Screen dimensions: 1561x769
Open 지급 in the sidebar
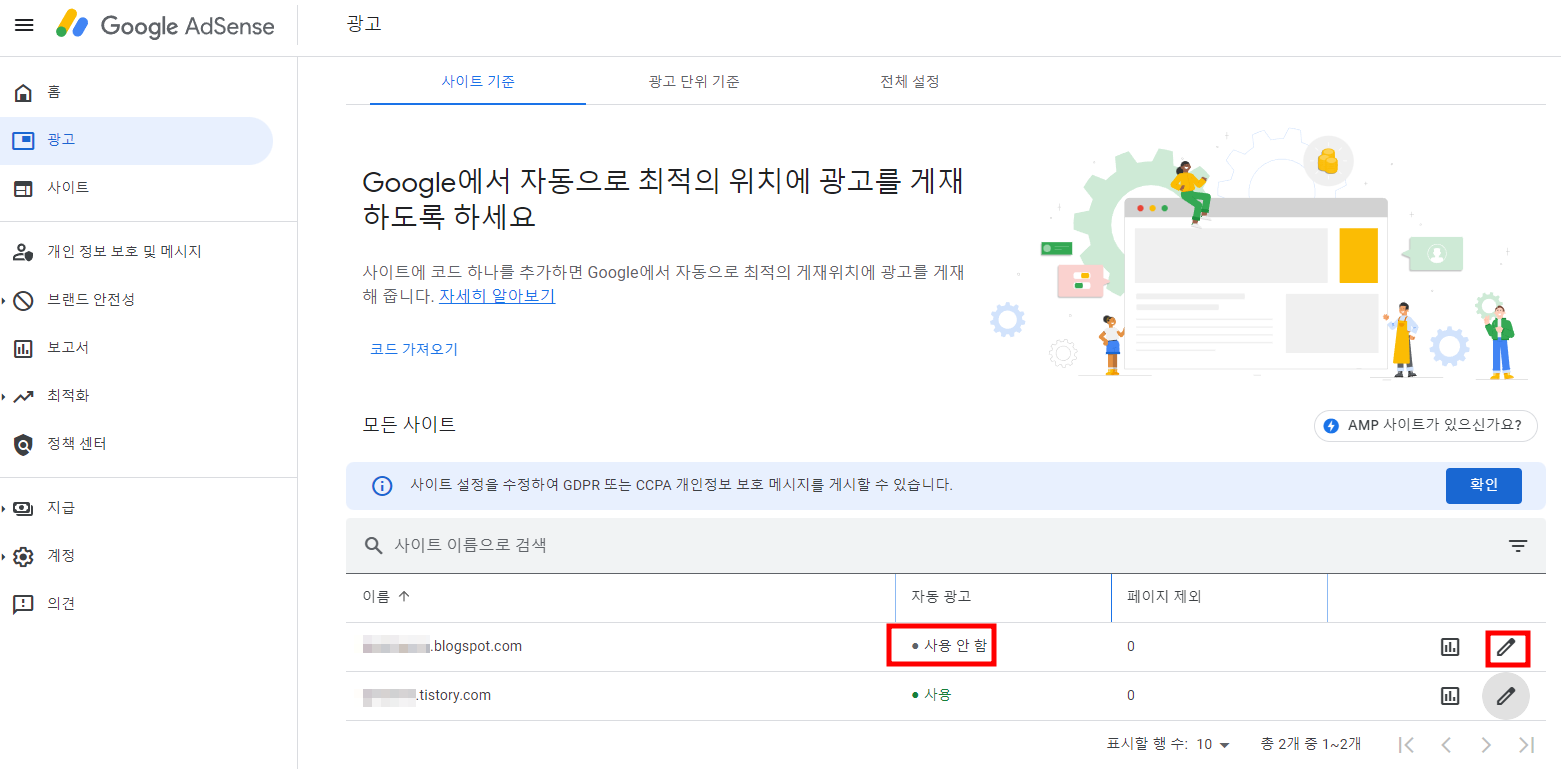tap(136, 508)
